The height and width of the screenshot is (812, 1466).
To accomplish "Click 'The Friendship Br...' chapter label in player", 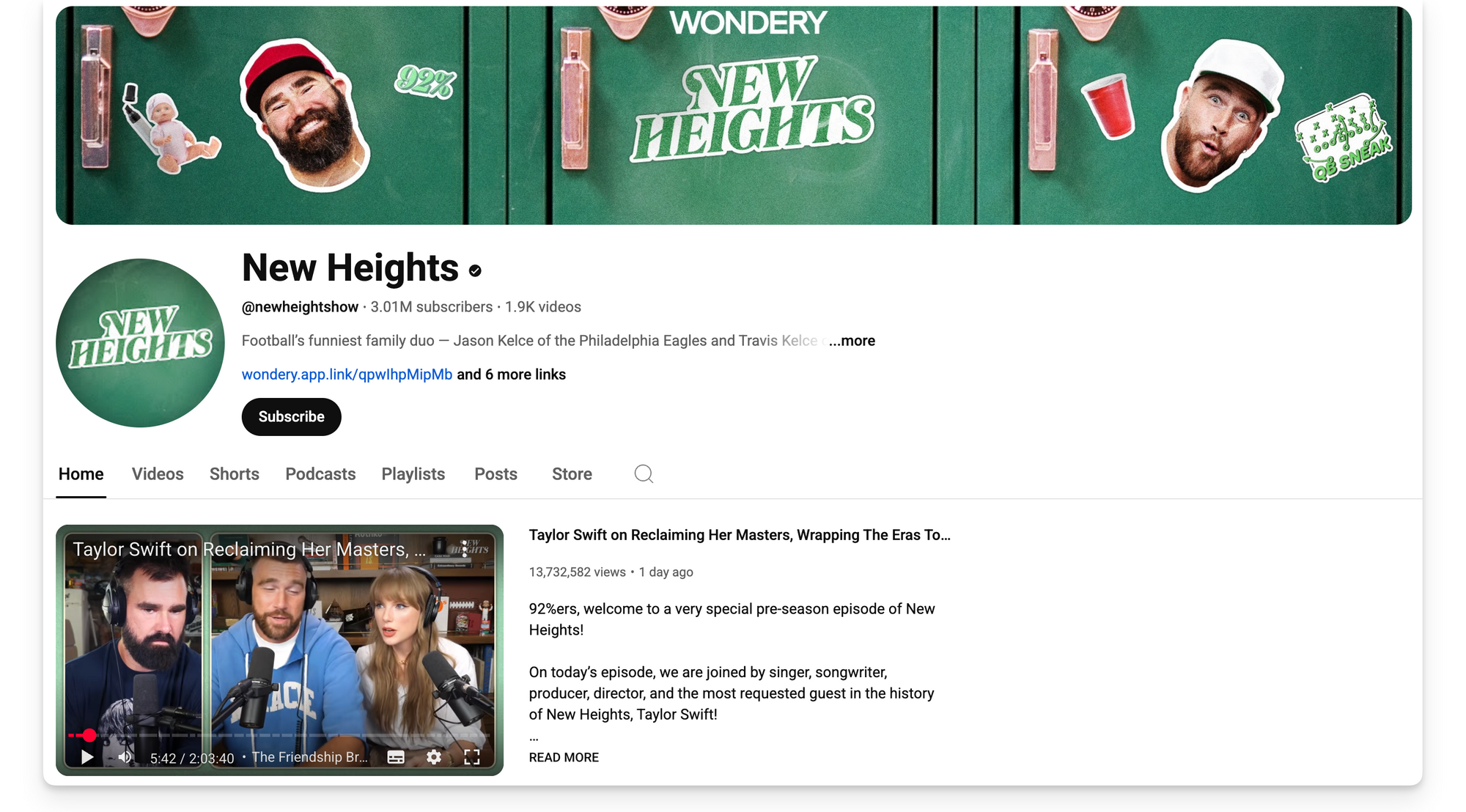I will [x=310, y=757].
